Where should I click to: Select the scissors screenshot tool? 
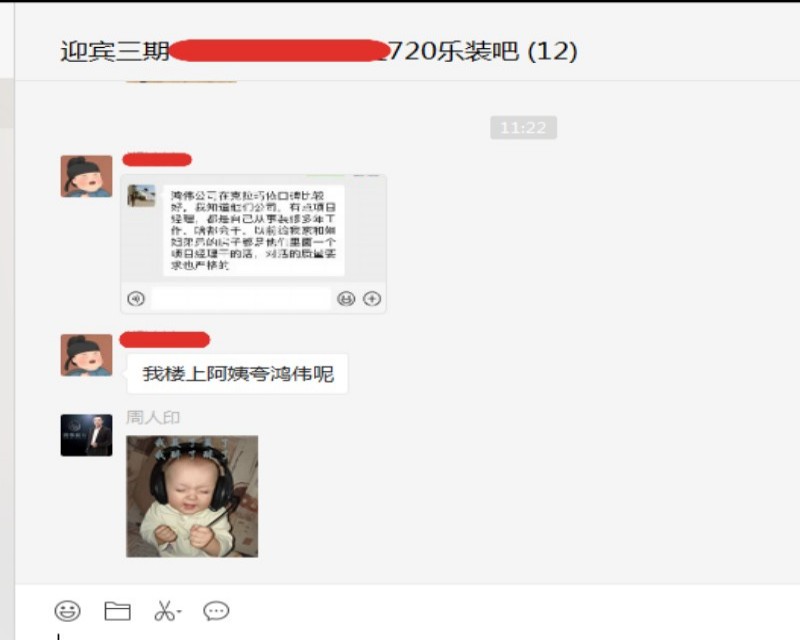164,611
